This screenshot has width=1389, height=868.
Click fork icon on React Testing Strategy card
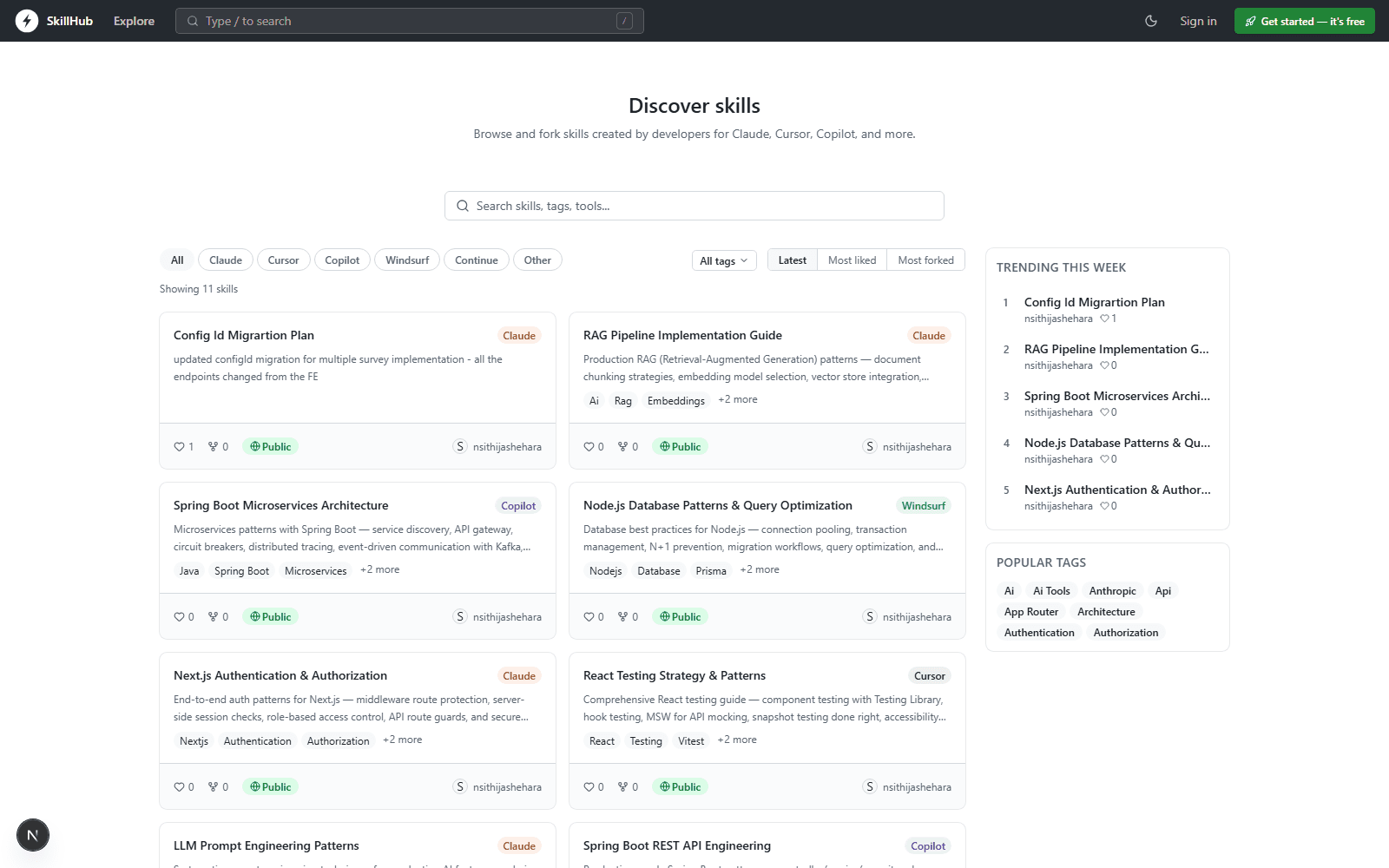622,787
